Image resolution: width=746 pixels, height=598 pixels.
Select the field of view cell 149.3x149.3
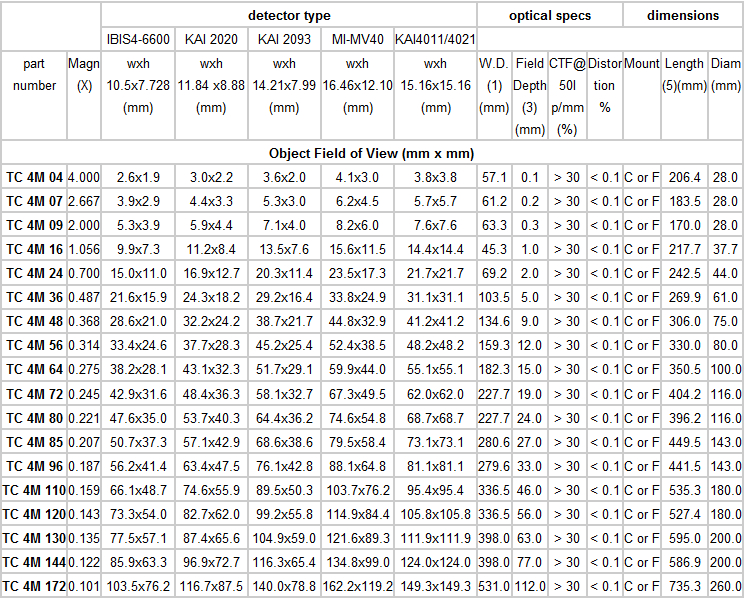(x=434, y=585)
